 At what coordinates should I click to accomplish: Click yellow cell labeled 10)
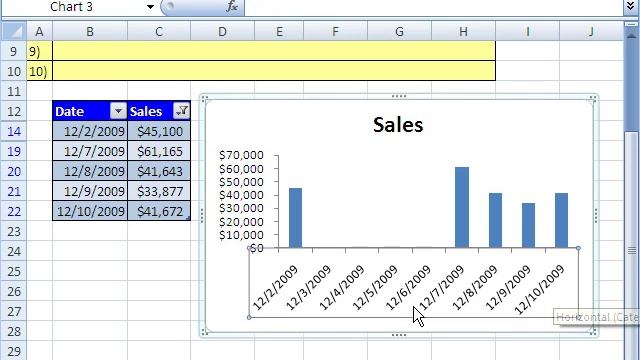[40, 71]
